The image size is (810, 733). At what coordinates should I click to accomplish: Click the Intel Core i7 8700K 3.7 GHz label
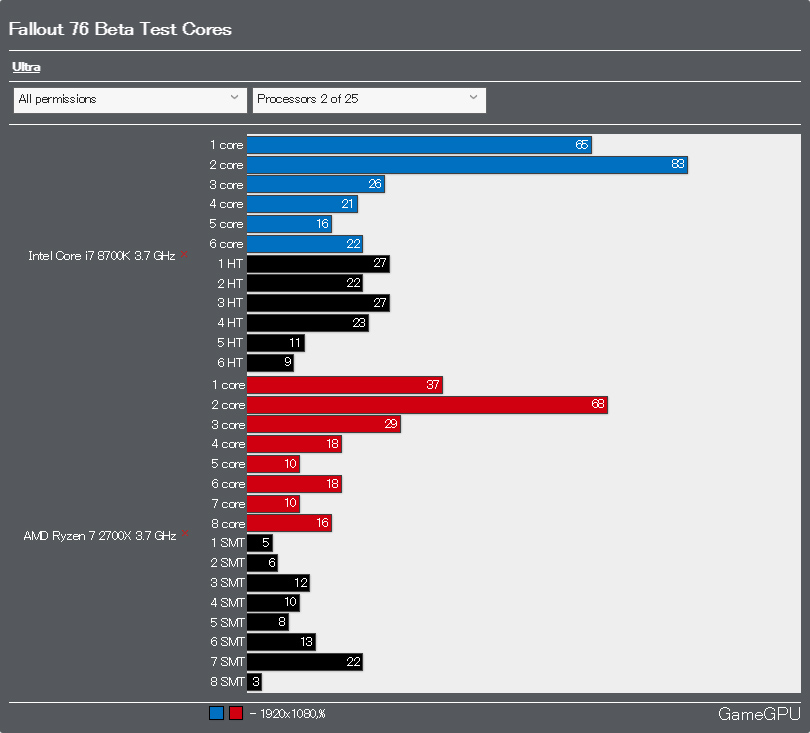pos(102,256)
